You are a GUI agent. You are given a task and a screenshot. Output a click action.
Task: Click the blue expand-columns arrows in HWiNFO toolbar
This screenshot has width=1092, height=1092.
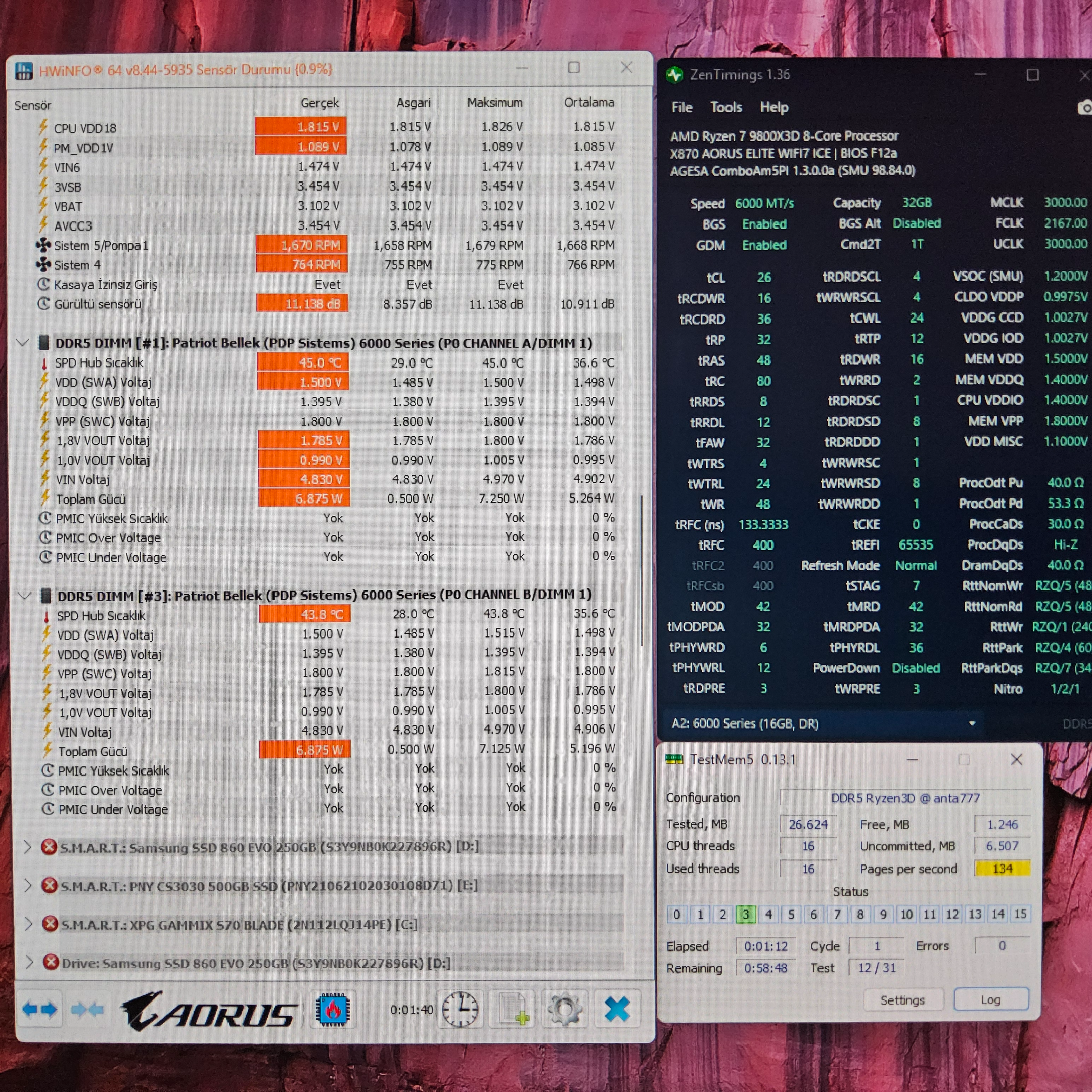[39, 1009]
